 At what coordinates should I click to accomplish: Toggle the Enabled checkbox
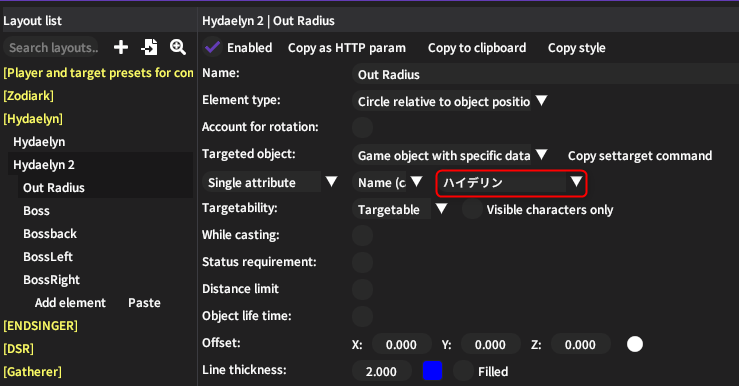coord(213,47)
